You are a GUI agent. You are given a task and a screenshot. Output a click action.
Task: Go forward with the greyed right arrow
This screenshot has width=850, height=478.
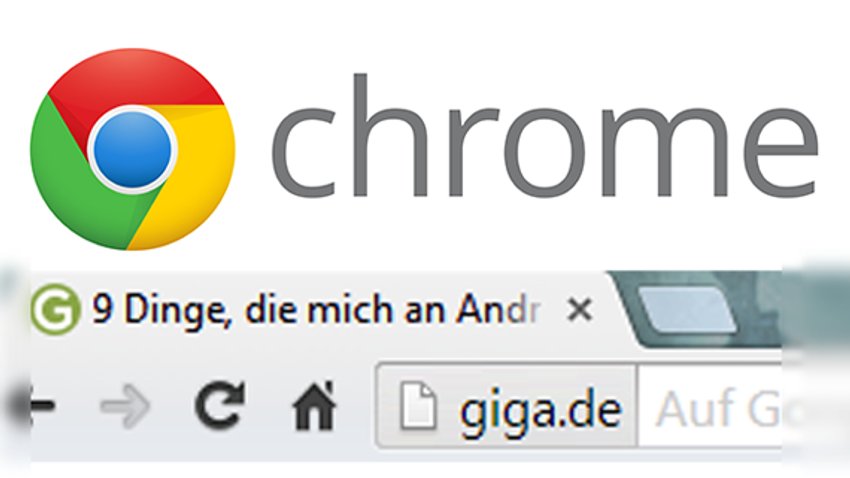coord(125,405)
